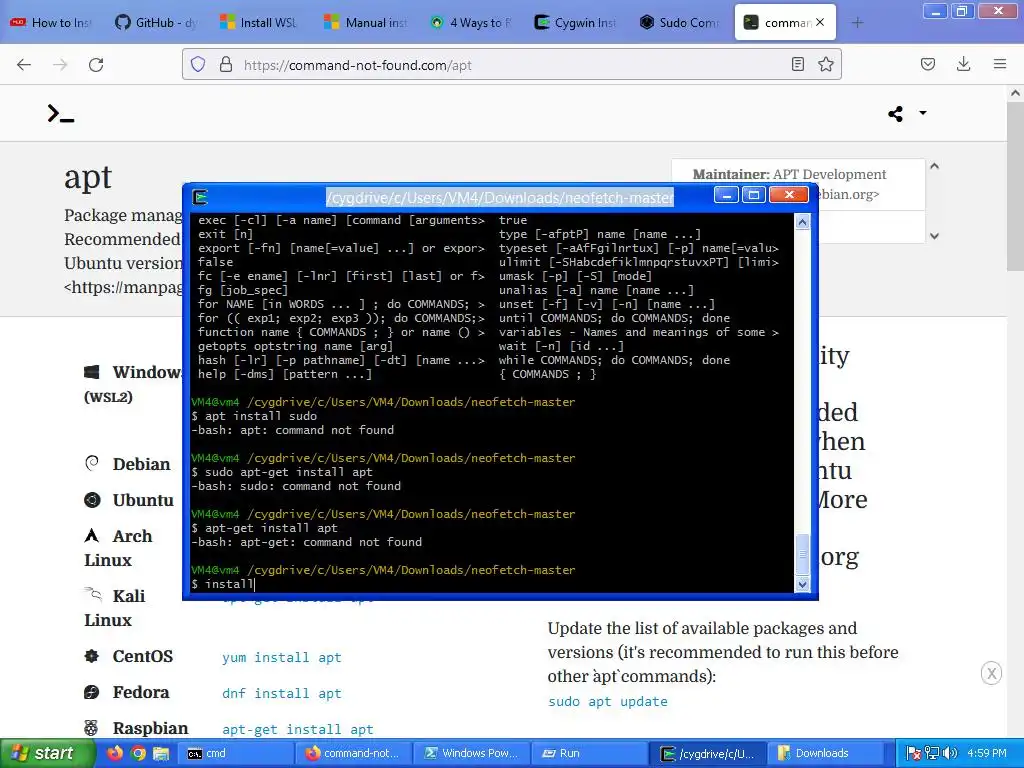Click the command-not-found terminal logo
The image size is (1024, 768).
tap(61, 114)
